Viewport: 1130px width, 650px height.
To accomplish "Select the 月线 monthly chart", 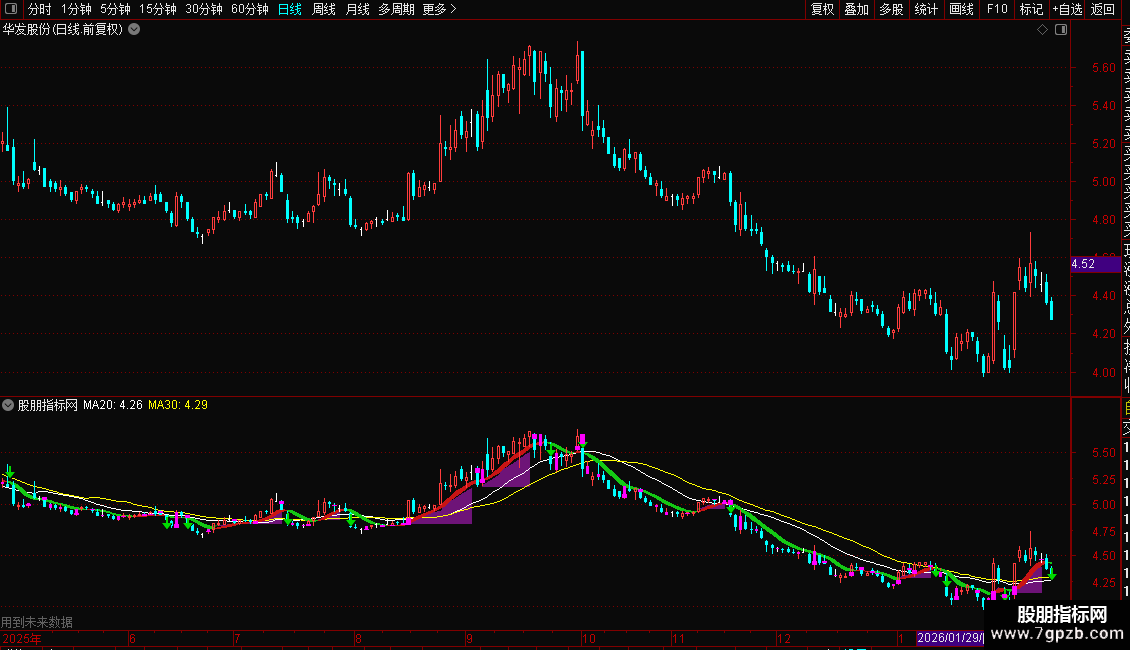I will click(357, 9).
